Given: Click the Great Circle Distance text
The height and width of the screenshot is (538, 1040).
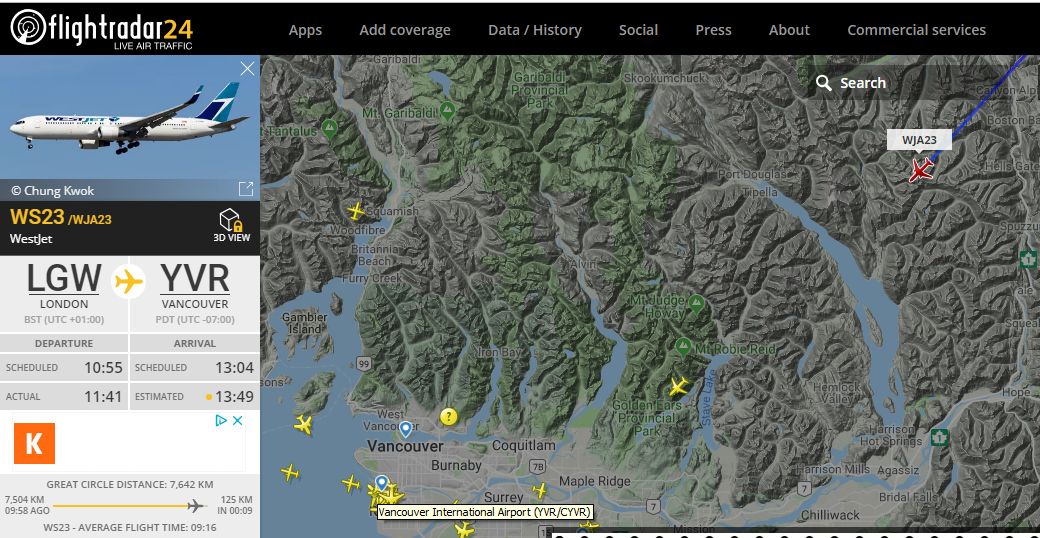Looking at the screenshot, I should 130,484.
